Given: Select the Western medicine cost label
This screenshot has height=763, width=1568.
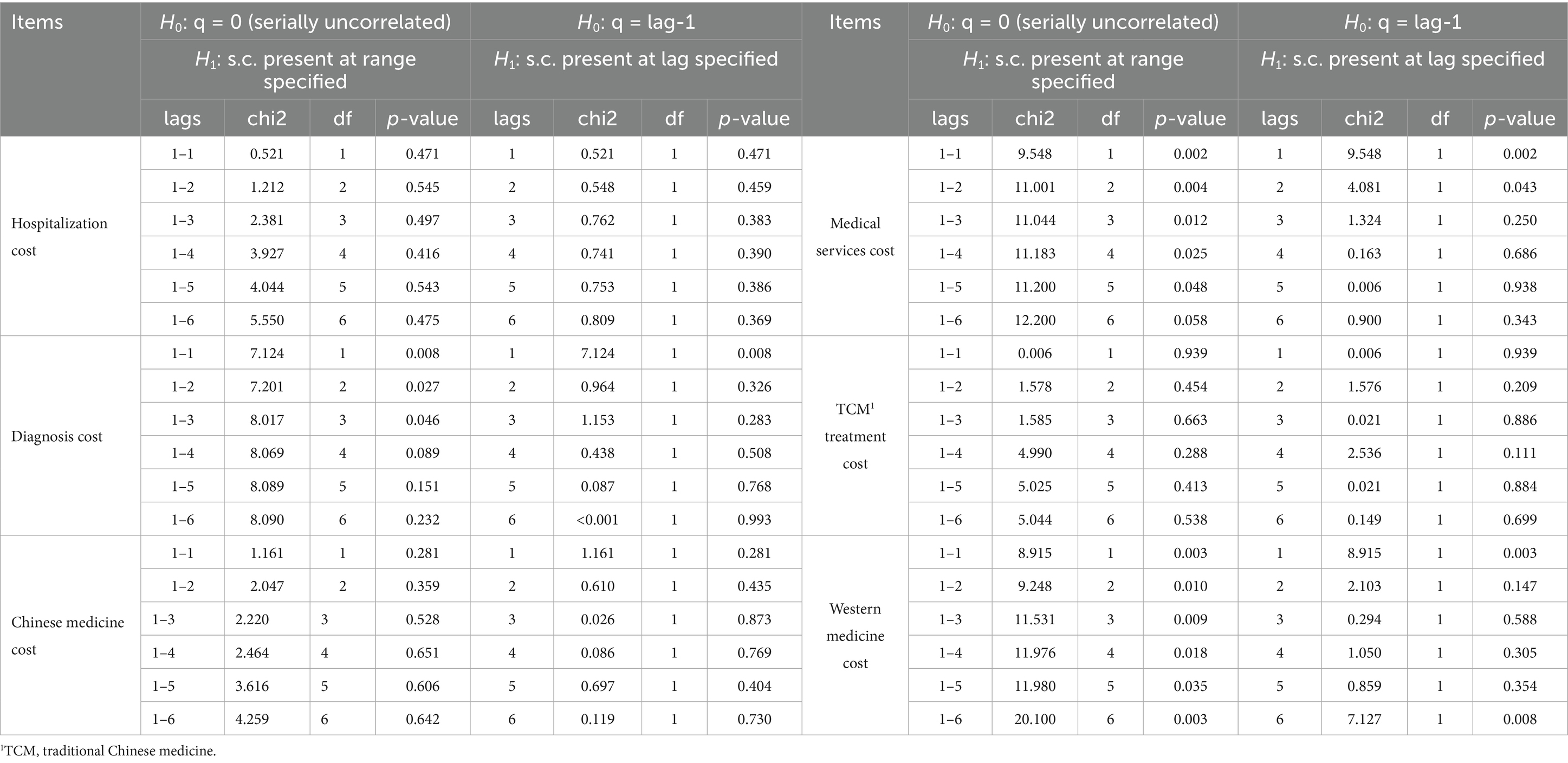Looking at the screenshot, I should point(854,636).
